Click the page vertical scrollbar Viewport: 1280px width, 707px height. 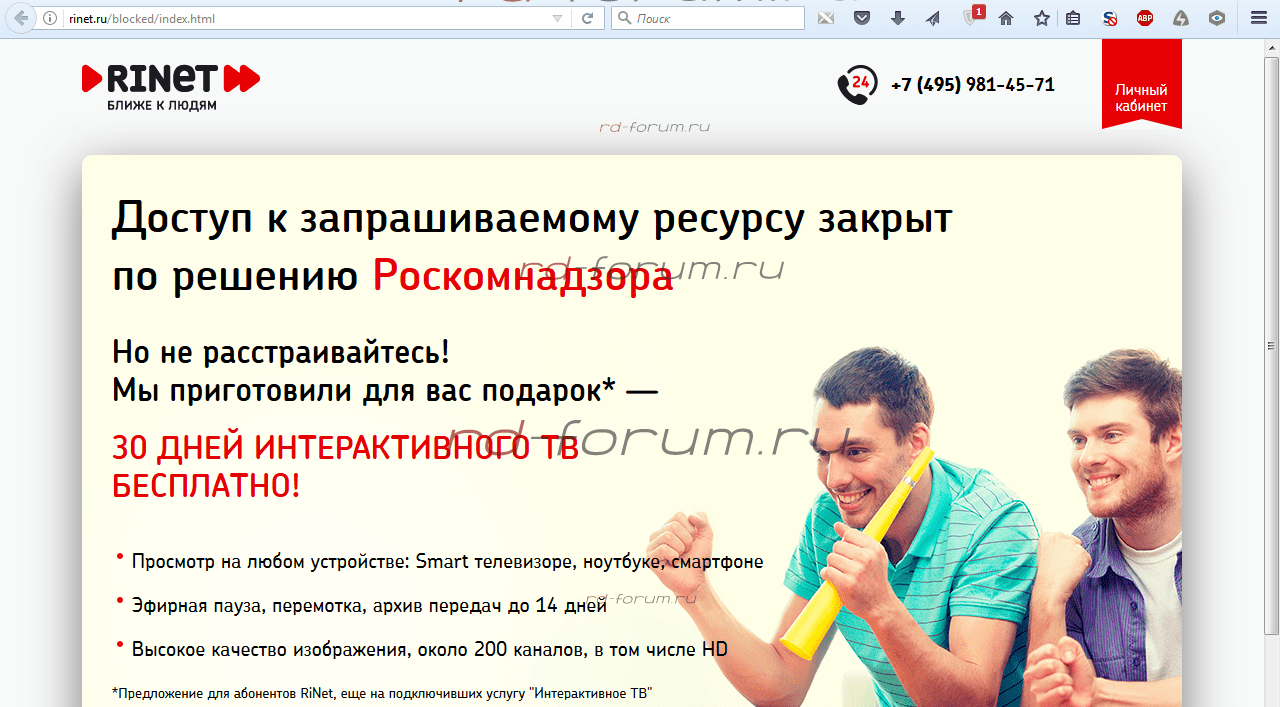[x=1271, y=400]
